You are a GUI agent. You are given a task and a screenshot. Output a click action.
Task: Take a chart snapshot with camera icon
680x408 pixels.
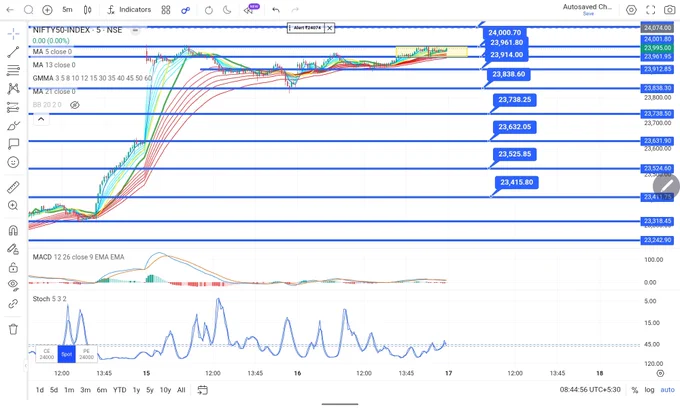point(670,10)
